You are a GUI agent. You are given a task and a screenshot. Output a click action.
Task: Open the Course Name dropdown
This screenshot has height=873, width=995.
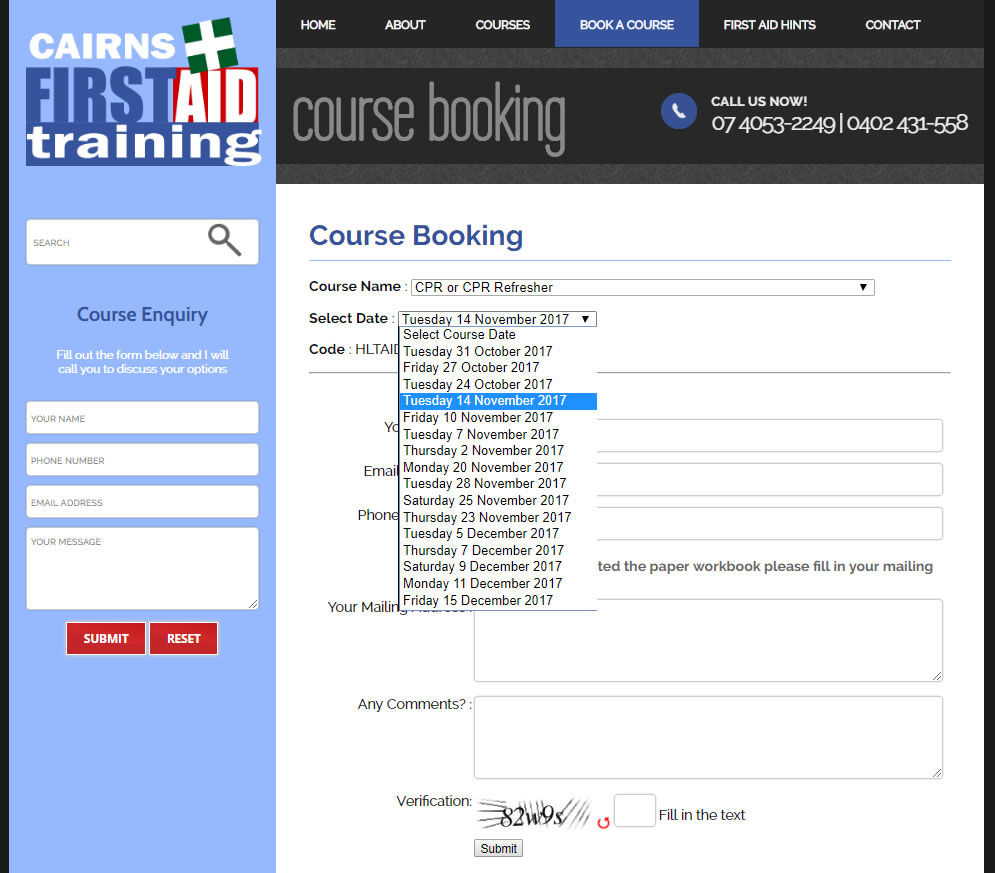click(x=642, y=287)
